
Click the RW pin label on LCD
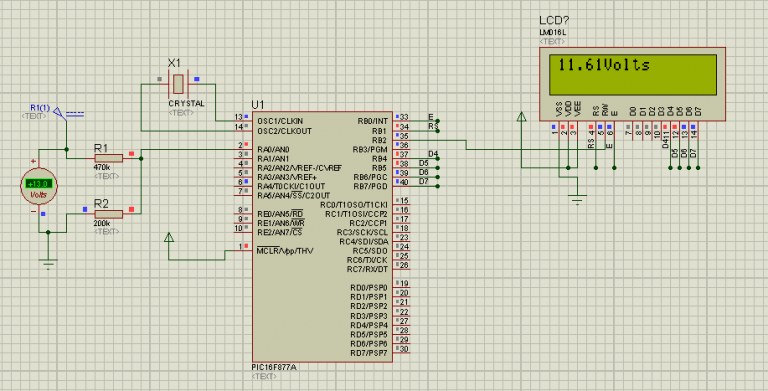(605, 111)
